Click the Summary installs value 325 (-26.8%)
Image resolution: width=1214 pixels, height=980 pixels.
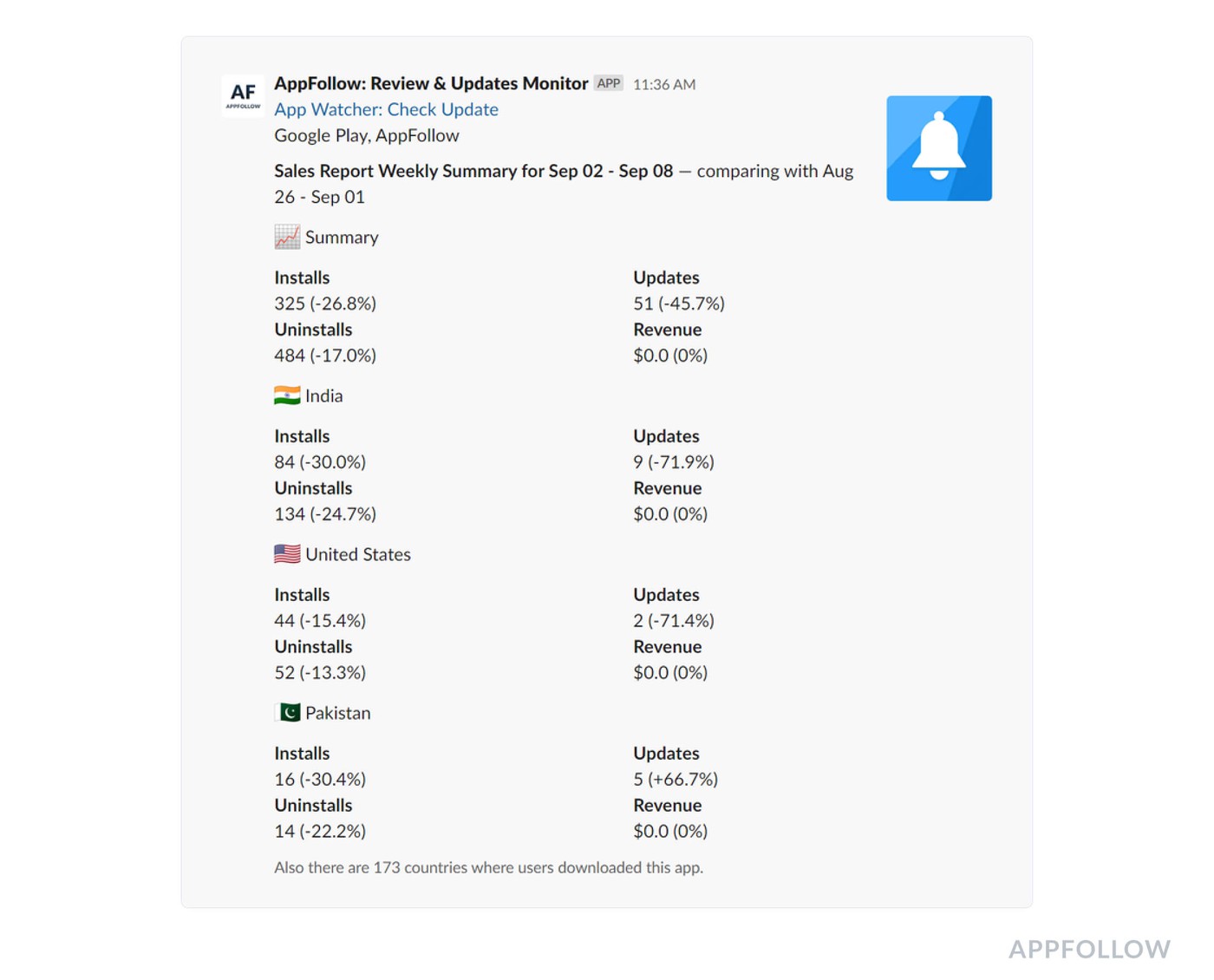pyautogui.click(x=325, y=304)
